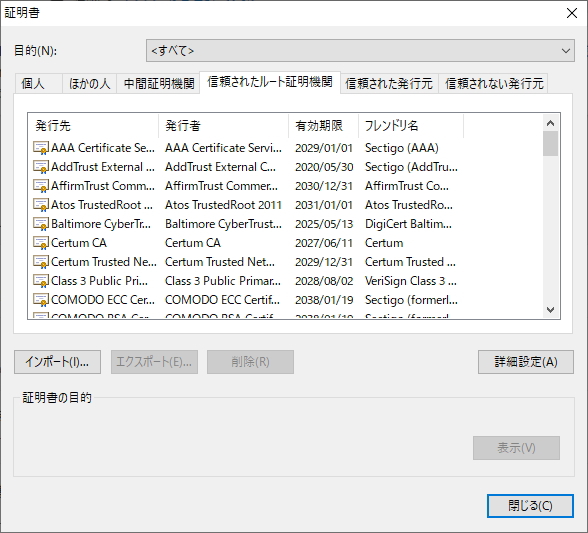
Task: Click friendly name 'Sectigo (AAA)'
Action: pos(402,148)
